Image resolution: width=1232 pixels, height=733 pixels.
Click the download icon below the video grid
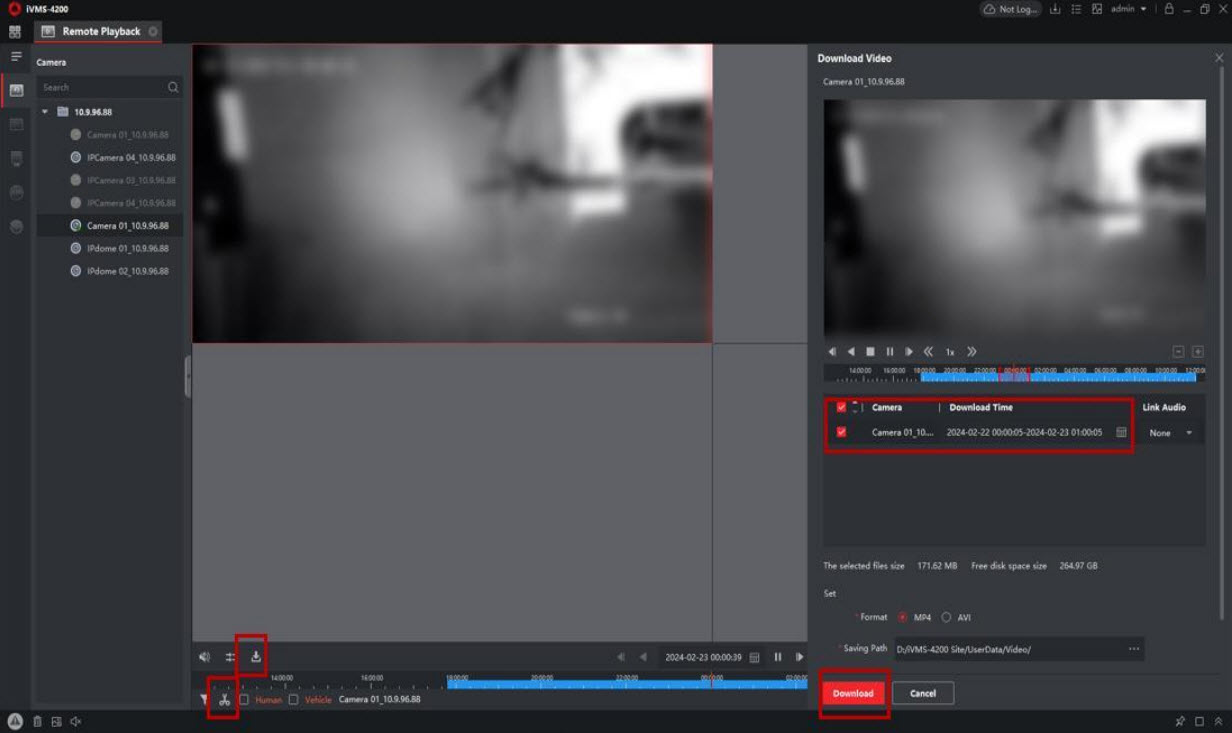point(256,657)
